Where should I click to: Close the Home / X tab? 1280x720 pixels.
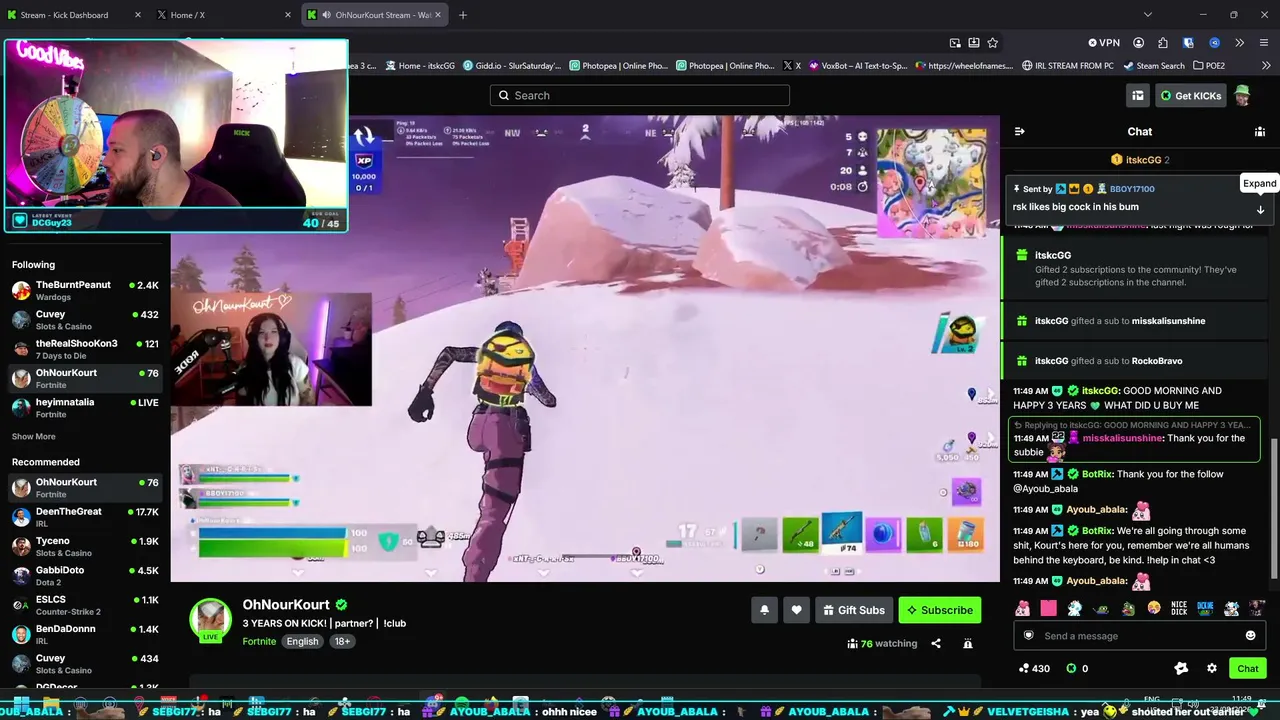[x=288, y=15]
